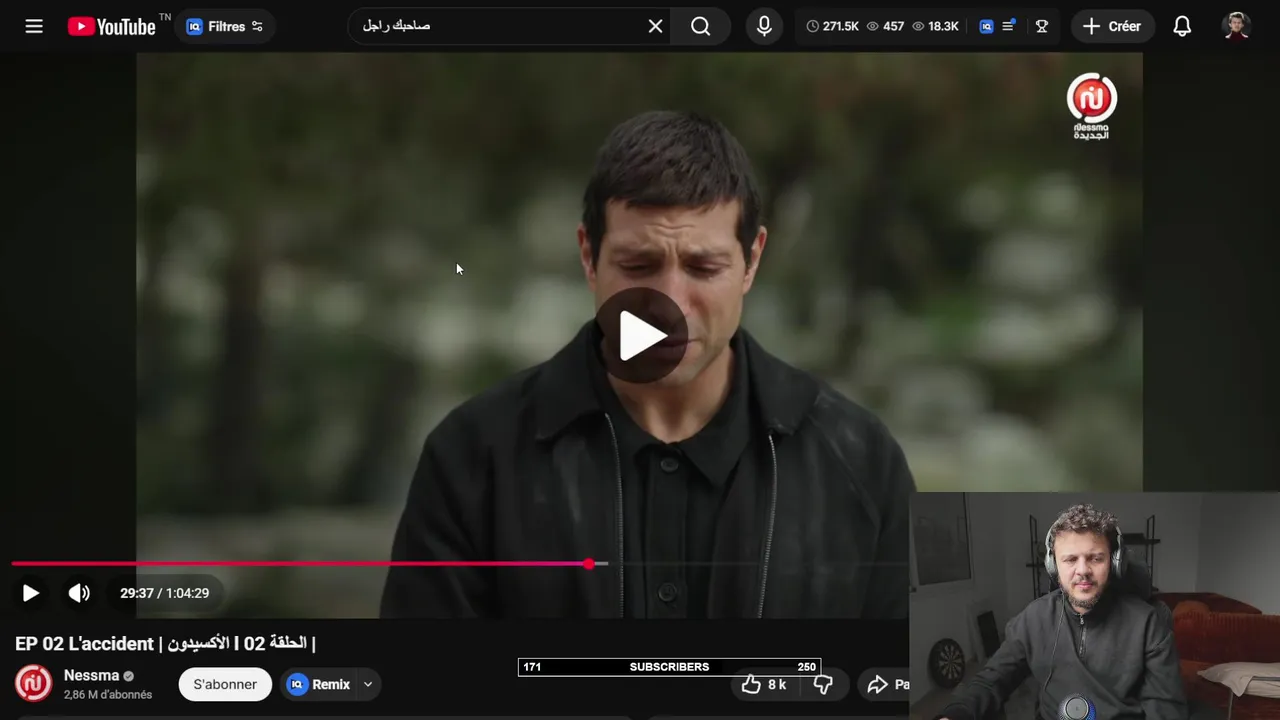Click the 271.5K clock stat
1280x720 pixels.
(832, 26)
